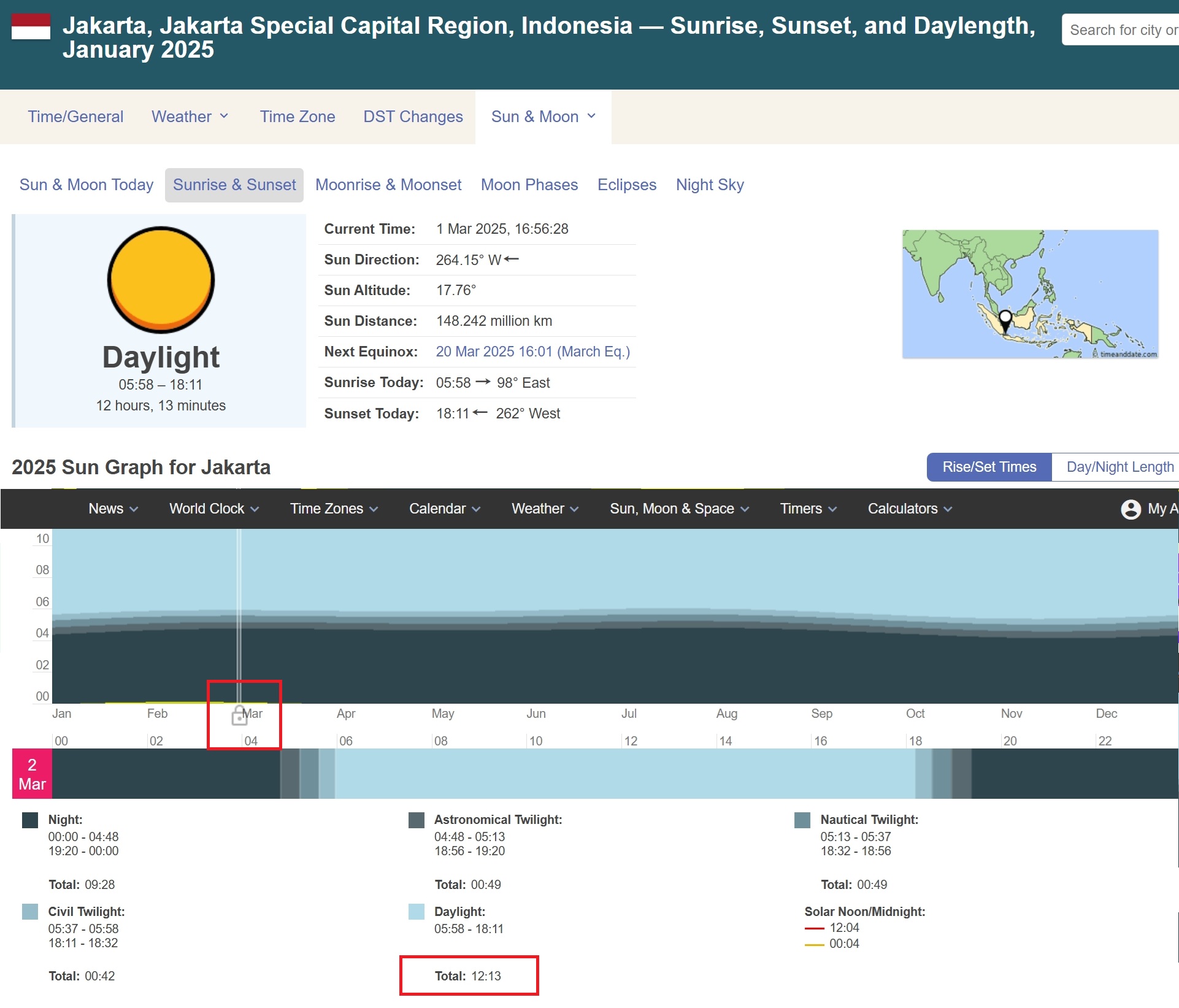Viewport: 1179px width, 1008px height.
Task: Click the Indonesia flag icon
Action: pos(31,26)
